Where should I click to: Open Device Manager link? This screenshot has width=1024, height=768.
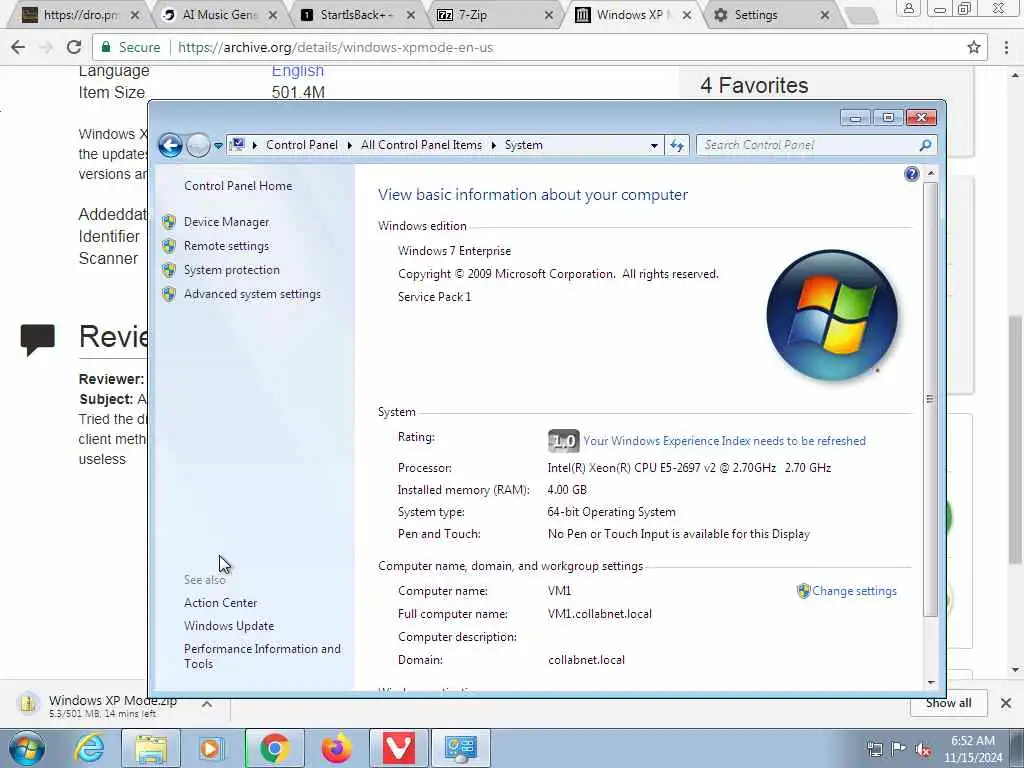[226, 222]
